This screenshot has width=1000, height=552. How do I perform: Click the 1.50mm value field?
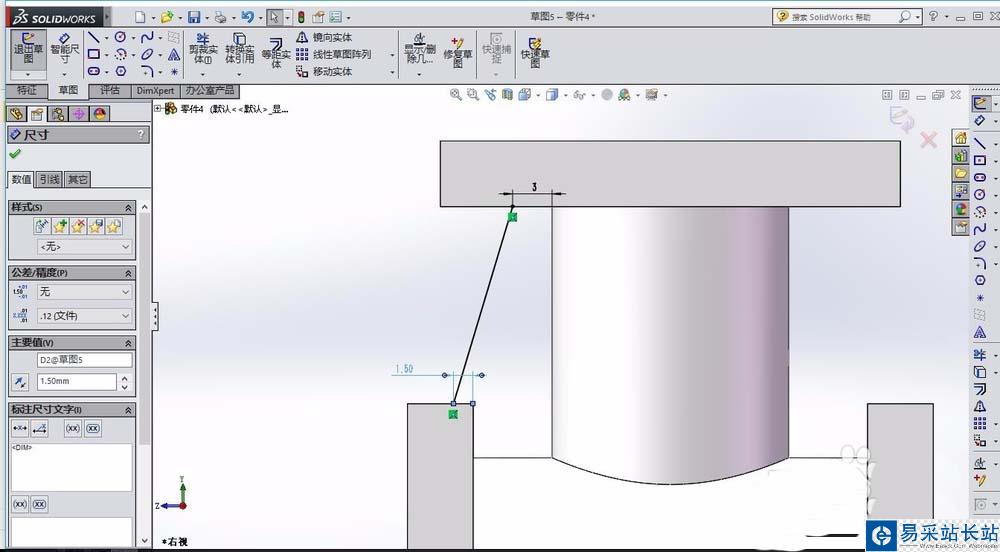pyautogui.click(x=77, y=381)
